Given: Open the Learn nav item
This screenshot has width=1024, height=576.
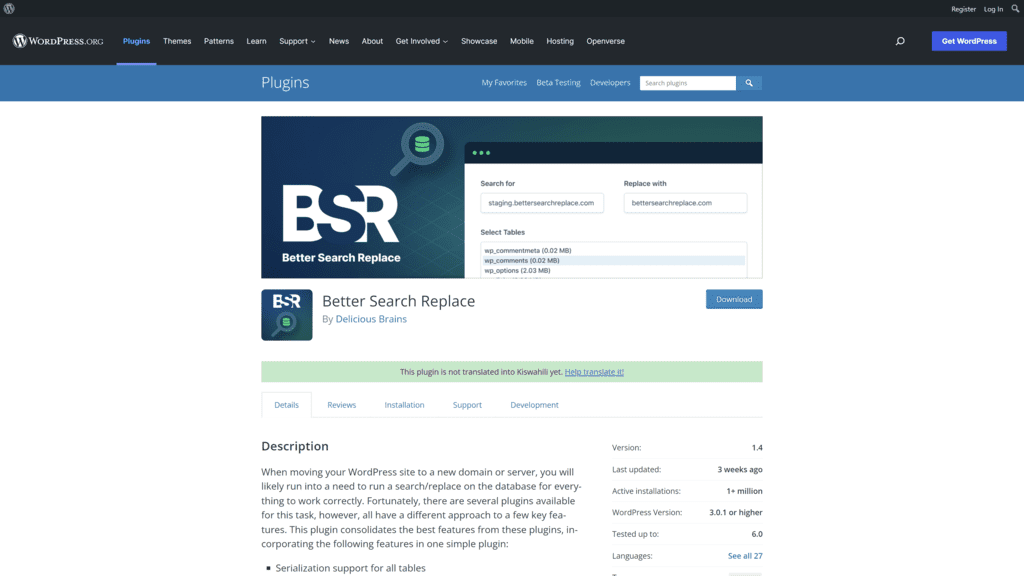Looking at the screenshot, I should pos(256,41).
